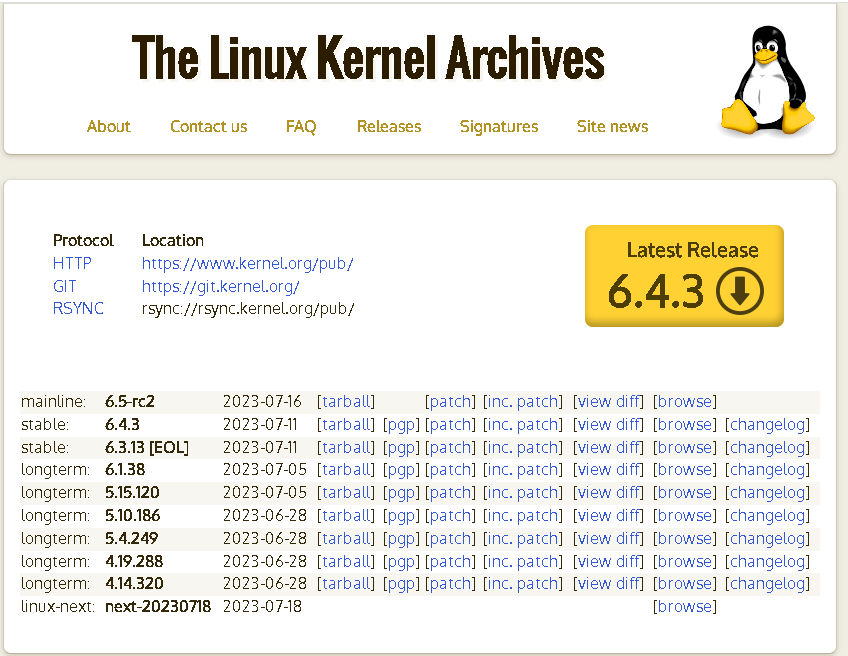Browse the longterm 5.4.249 tree
The height and width of the screenshot is (656, 848).
tap(685, 539)
